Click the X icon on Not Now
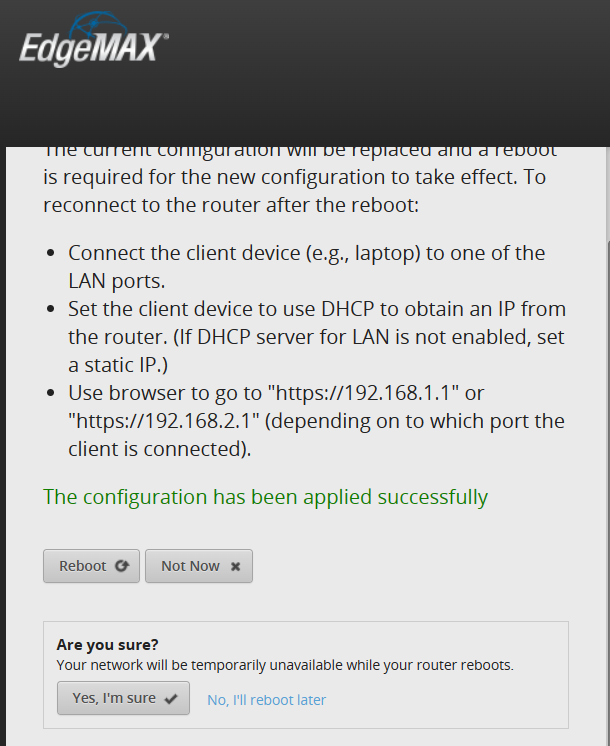This screenshot has height=746, width=610. [x=236, y=566]
